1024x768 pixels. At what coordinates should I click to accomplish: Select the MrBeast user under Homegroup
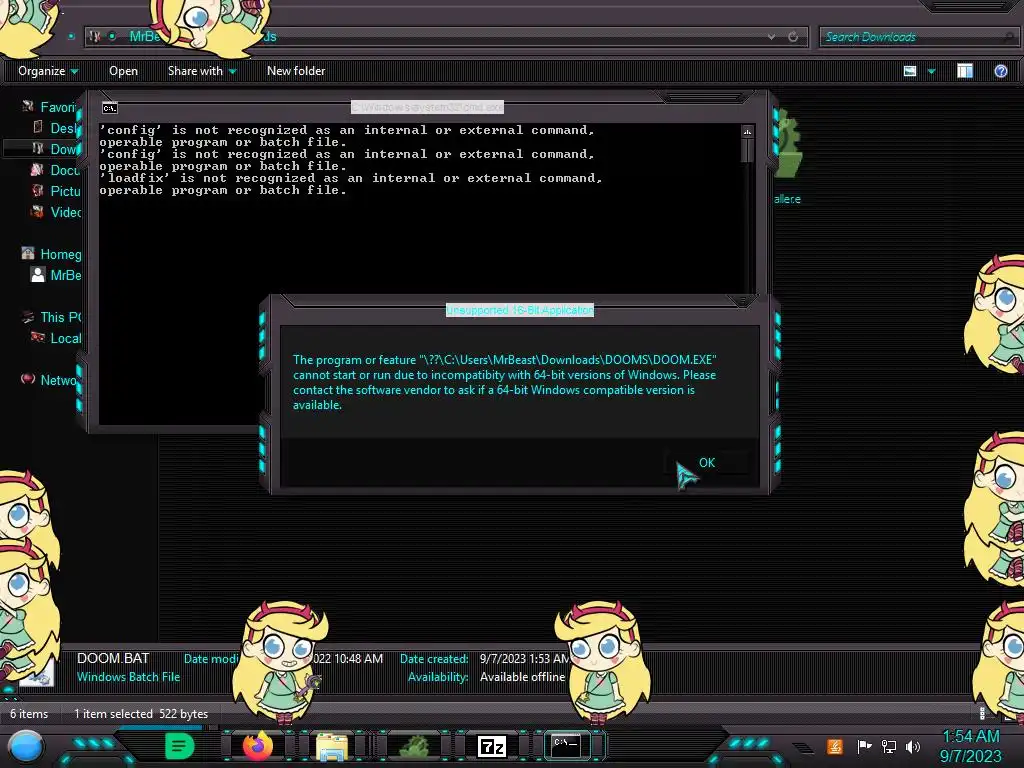56,274
